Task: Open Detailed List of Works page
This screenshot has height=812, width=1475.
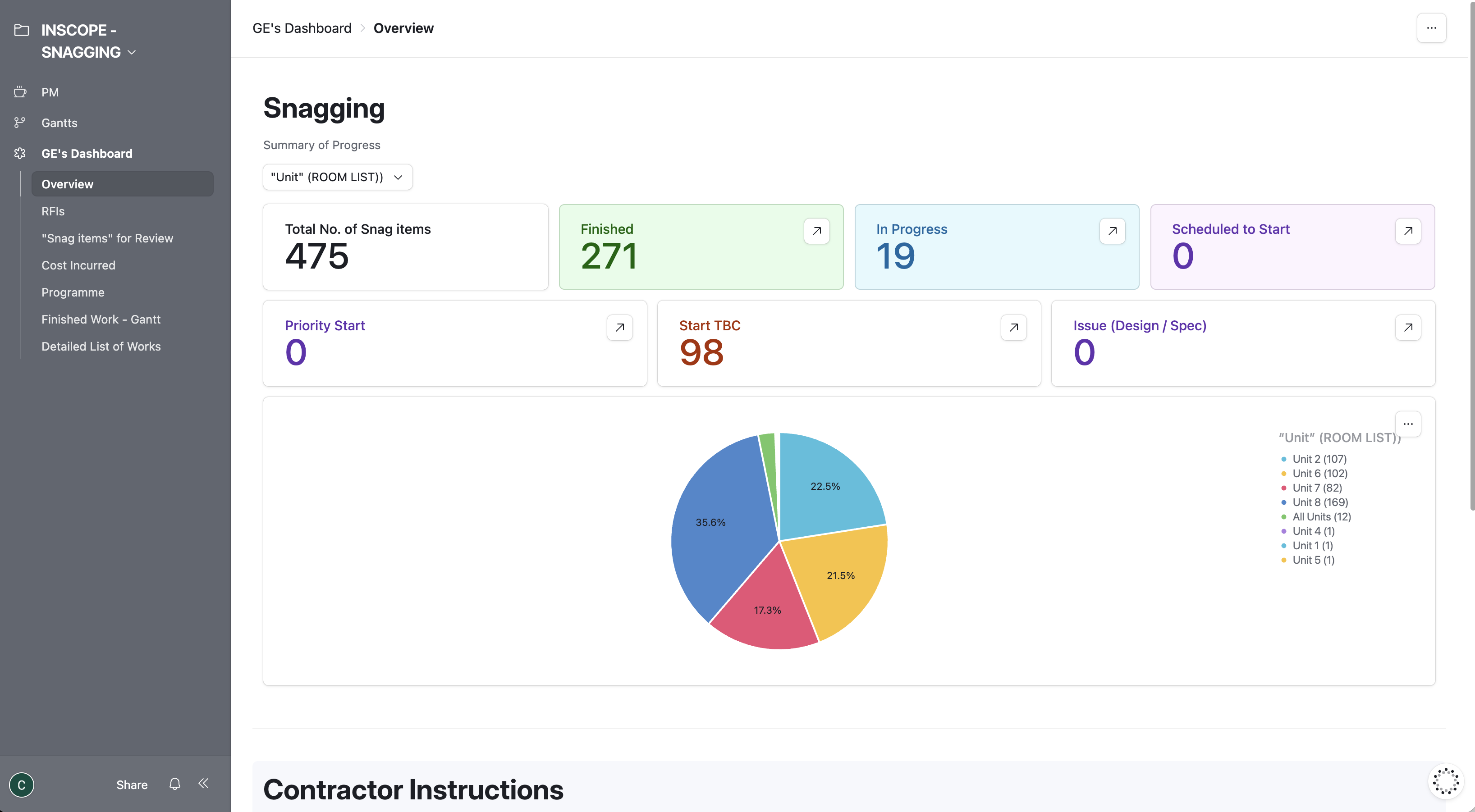Action: [x=101, y=346]
